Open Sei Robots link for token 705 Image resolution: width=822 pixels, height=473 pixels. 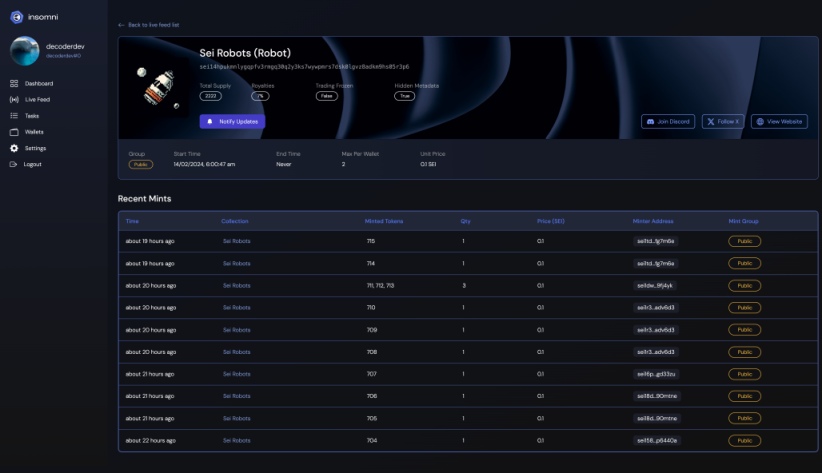(236, 418)
